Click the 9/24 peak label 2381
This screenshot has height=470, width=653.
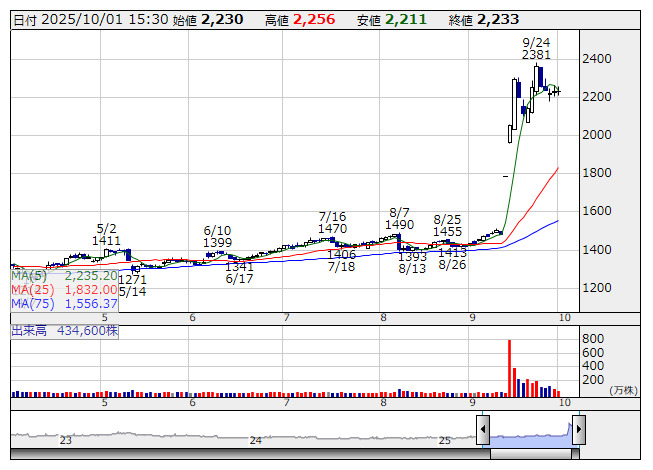coord(536,55)
